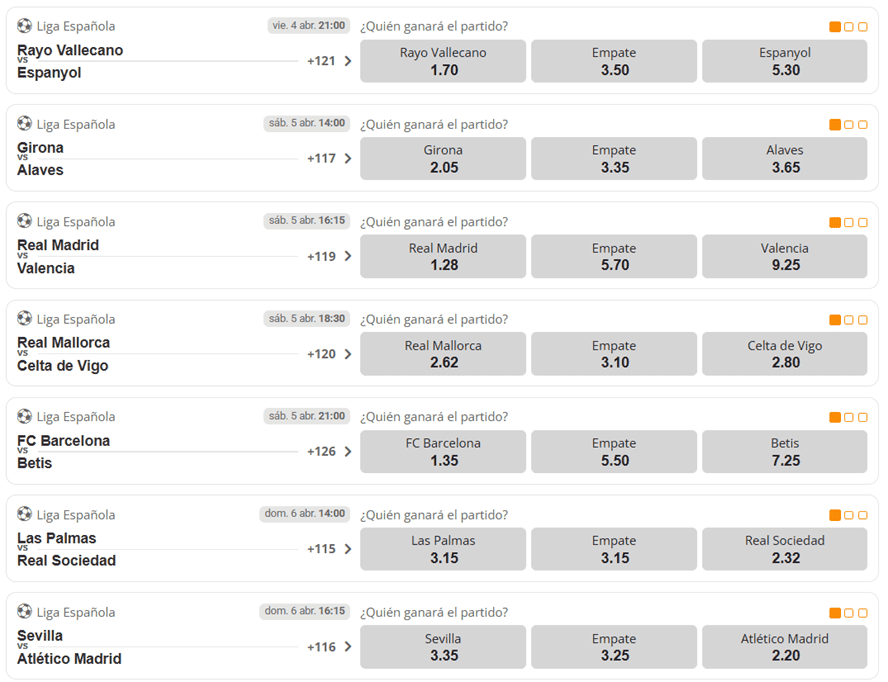Viewport: 888px width, 682px height.
Task: Click soccer ball icon above Girona vs Alaves
Action: point(25,124)
